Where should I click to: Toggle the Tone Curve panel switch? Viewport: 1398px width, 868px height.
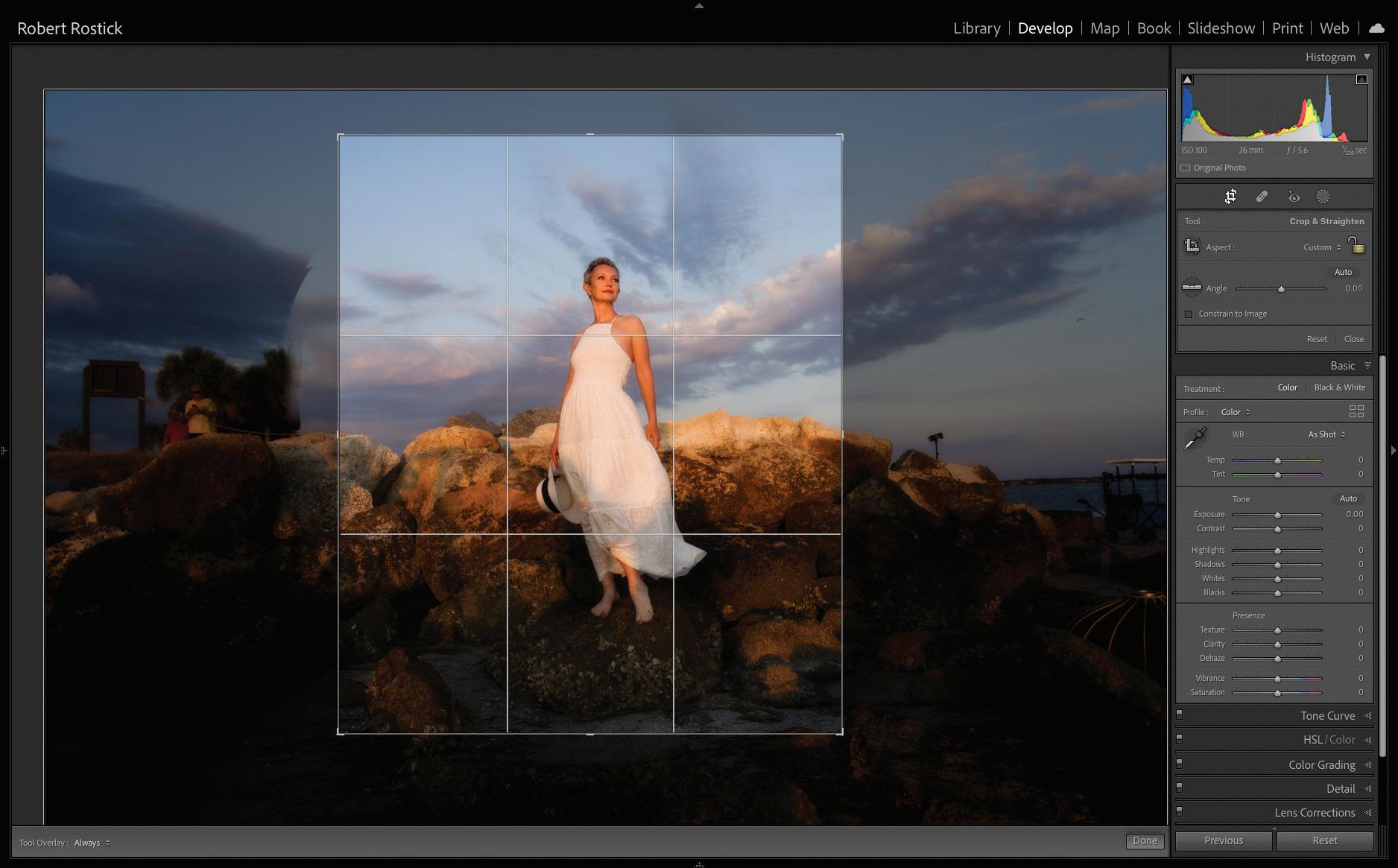point(1180,715)
